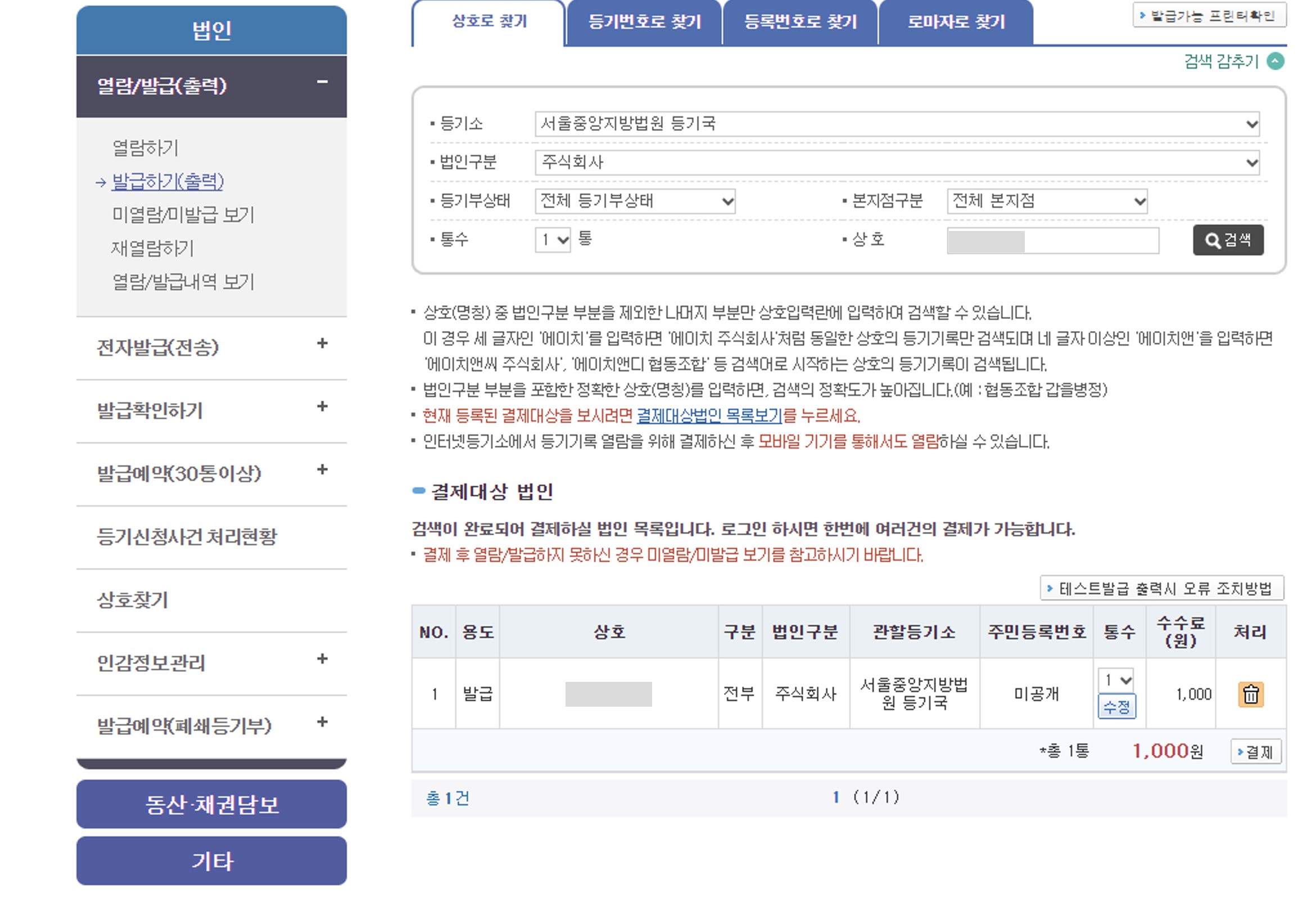Click the 상호 text input field
1316x922 pixels.
coord(1052,240)
